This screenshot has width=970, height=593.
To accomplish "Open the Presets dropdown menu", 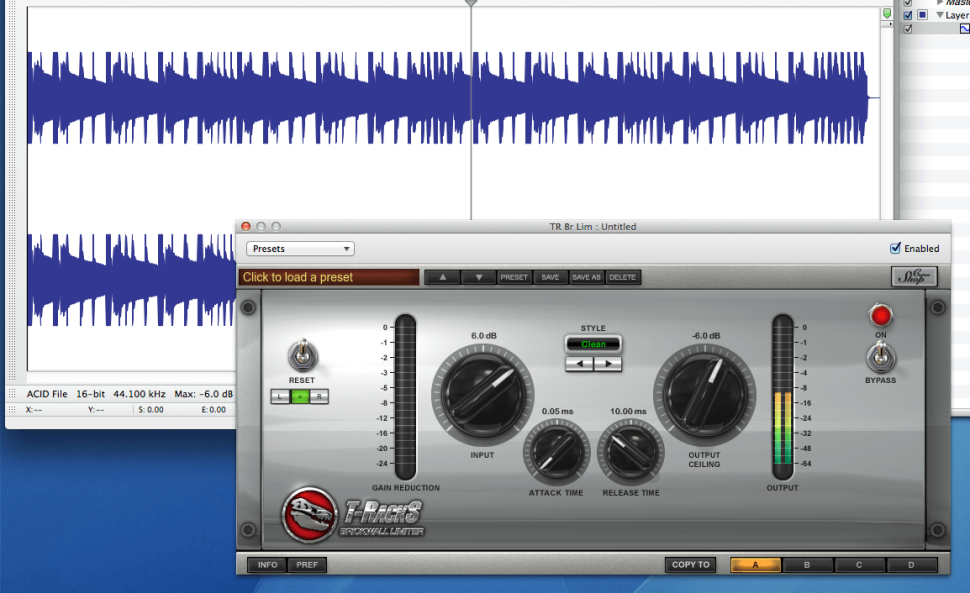I will tap(300, 249).
